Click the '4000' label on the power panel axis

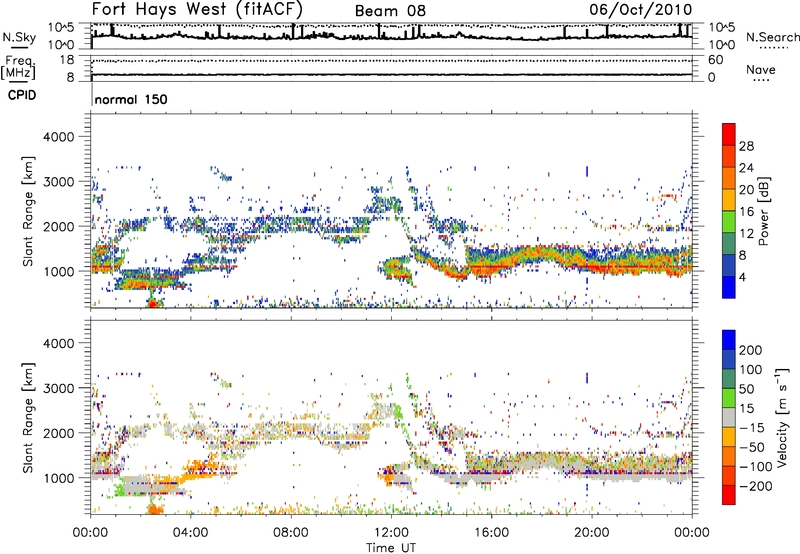pyautogui.click(x=58, y=137)
